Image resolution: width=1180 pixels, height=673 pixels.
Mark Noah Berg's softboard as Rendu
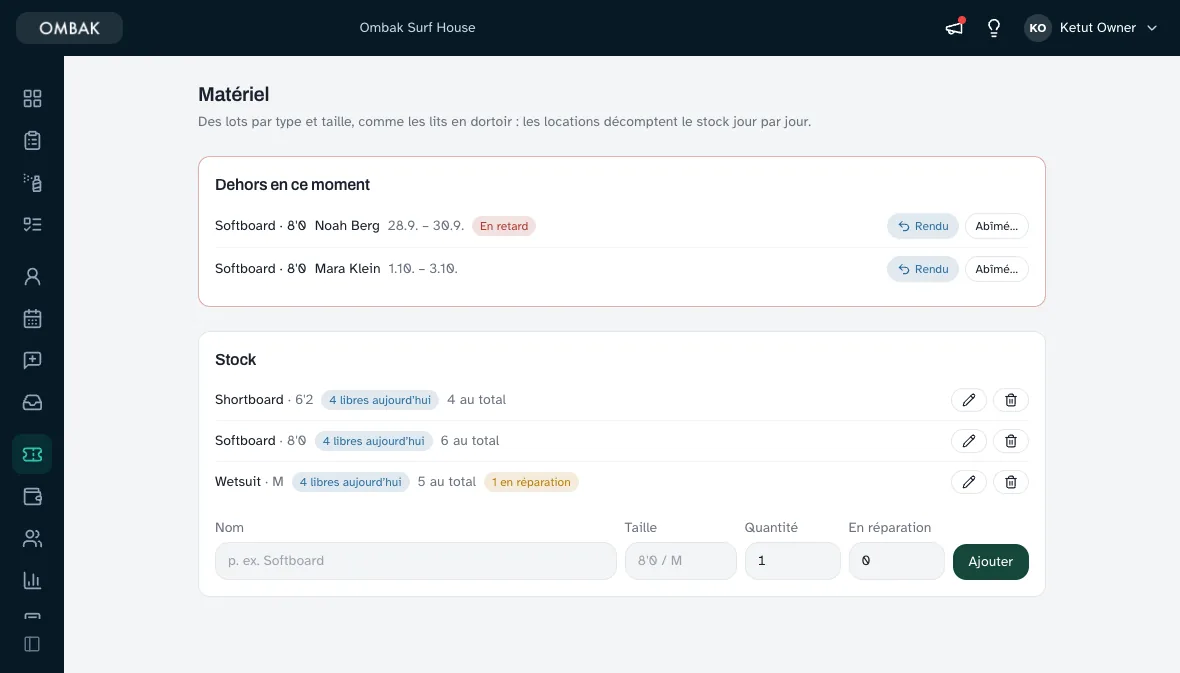[923, 226]
